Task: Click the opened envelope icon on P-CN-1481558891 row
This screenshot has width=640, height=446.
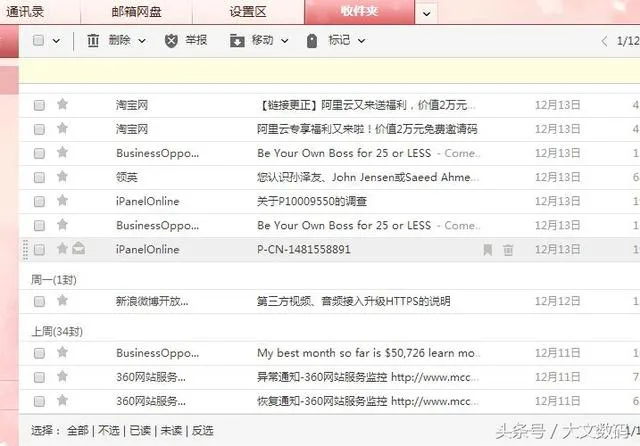Action: pos(78,248)
